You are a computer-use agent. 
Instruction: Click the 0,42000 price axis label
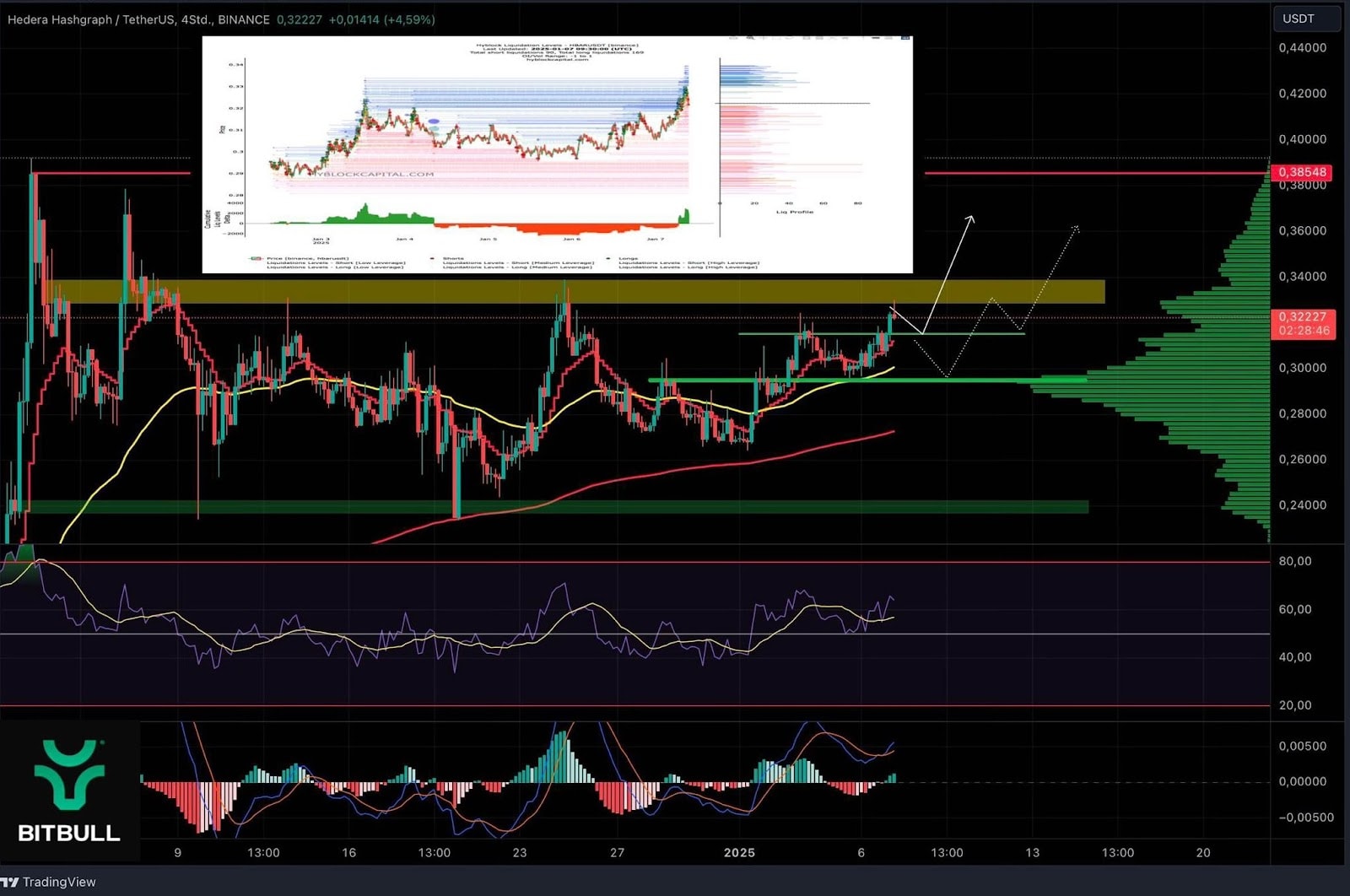[1303, 94]
